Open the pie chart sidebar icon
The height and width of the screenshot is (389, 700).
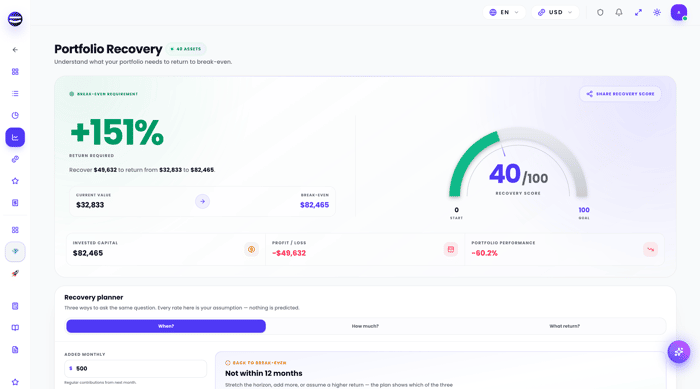click(15, 115)
